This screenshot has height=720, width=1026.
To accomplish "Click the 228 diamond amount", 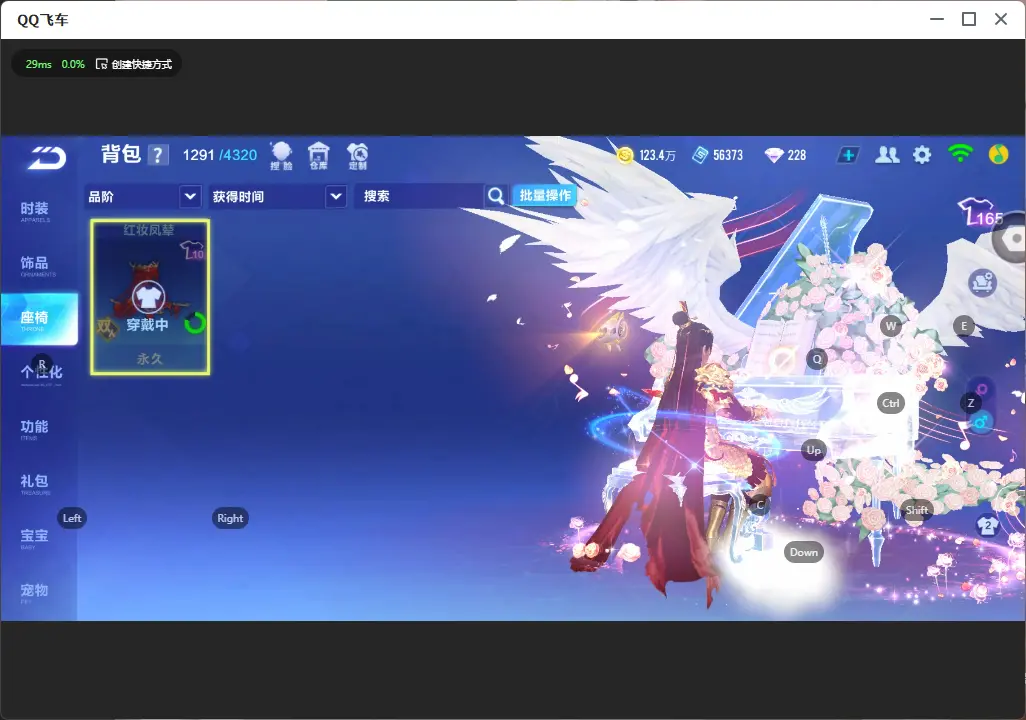I will click(x=796, y=155).
